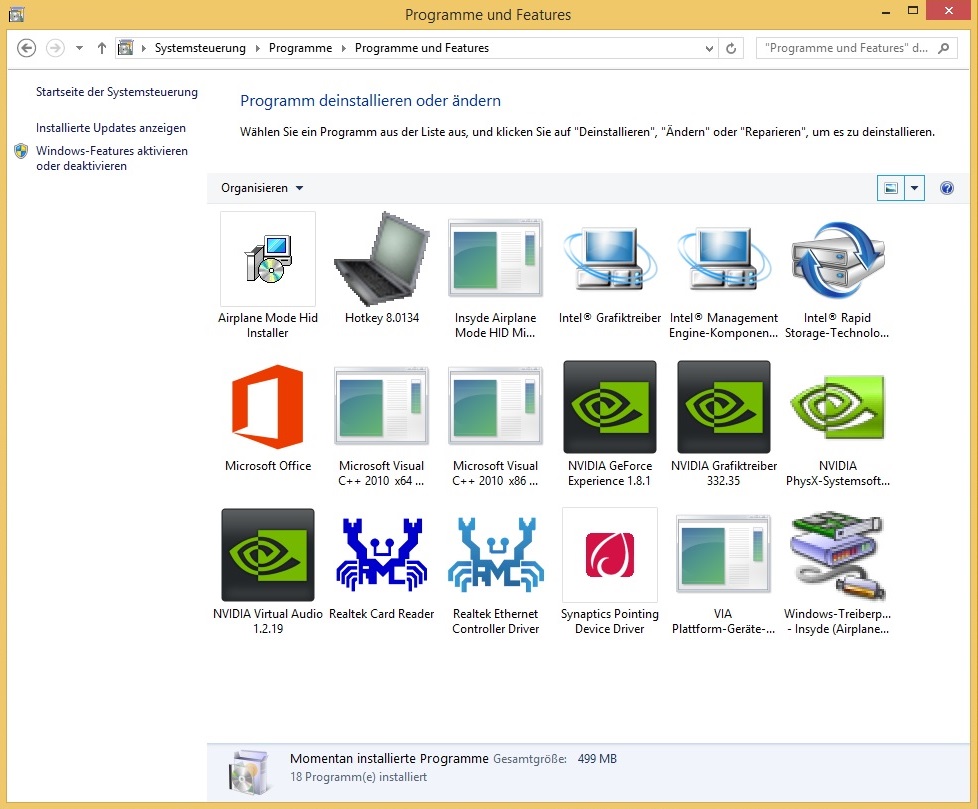Click the window system menu icon in title bar
978x809 pixels.
[x=16, y=14]
